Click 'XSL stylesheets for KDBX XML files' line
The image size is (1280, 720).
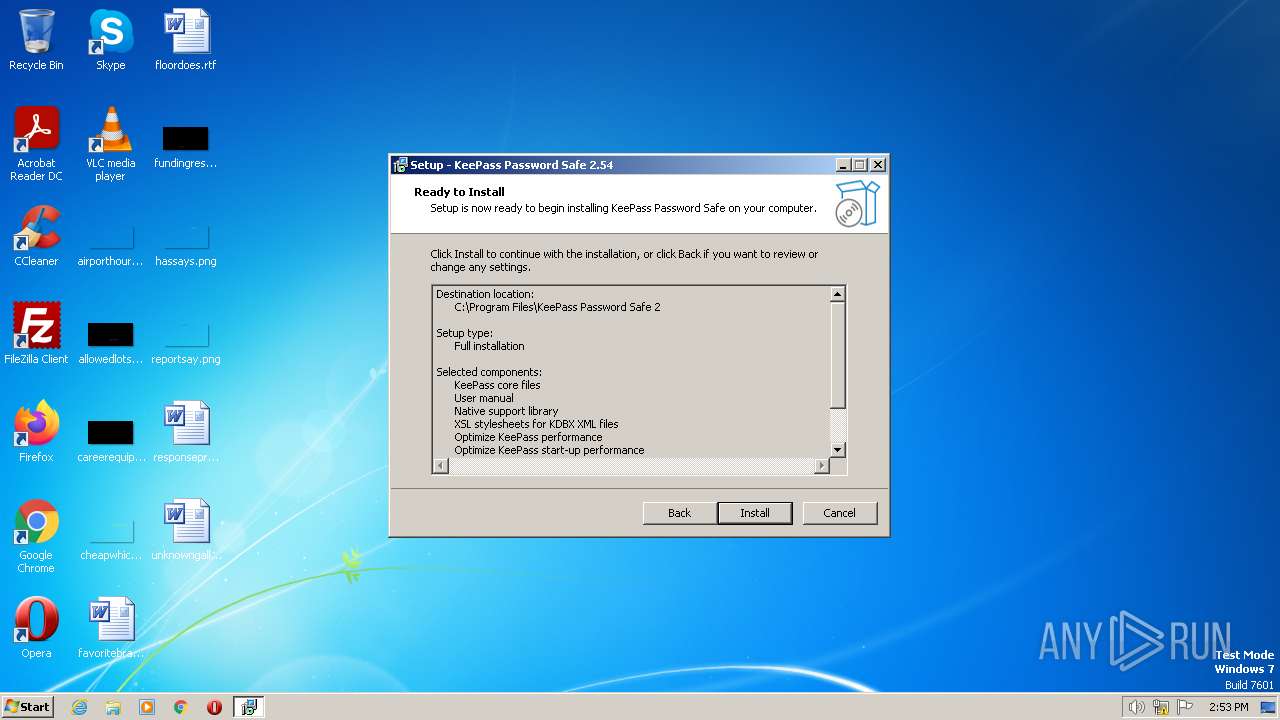(536, 424)
